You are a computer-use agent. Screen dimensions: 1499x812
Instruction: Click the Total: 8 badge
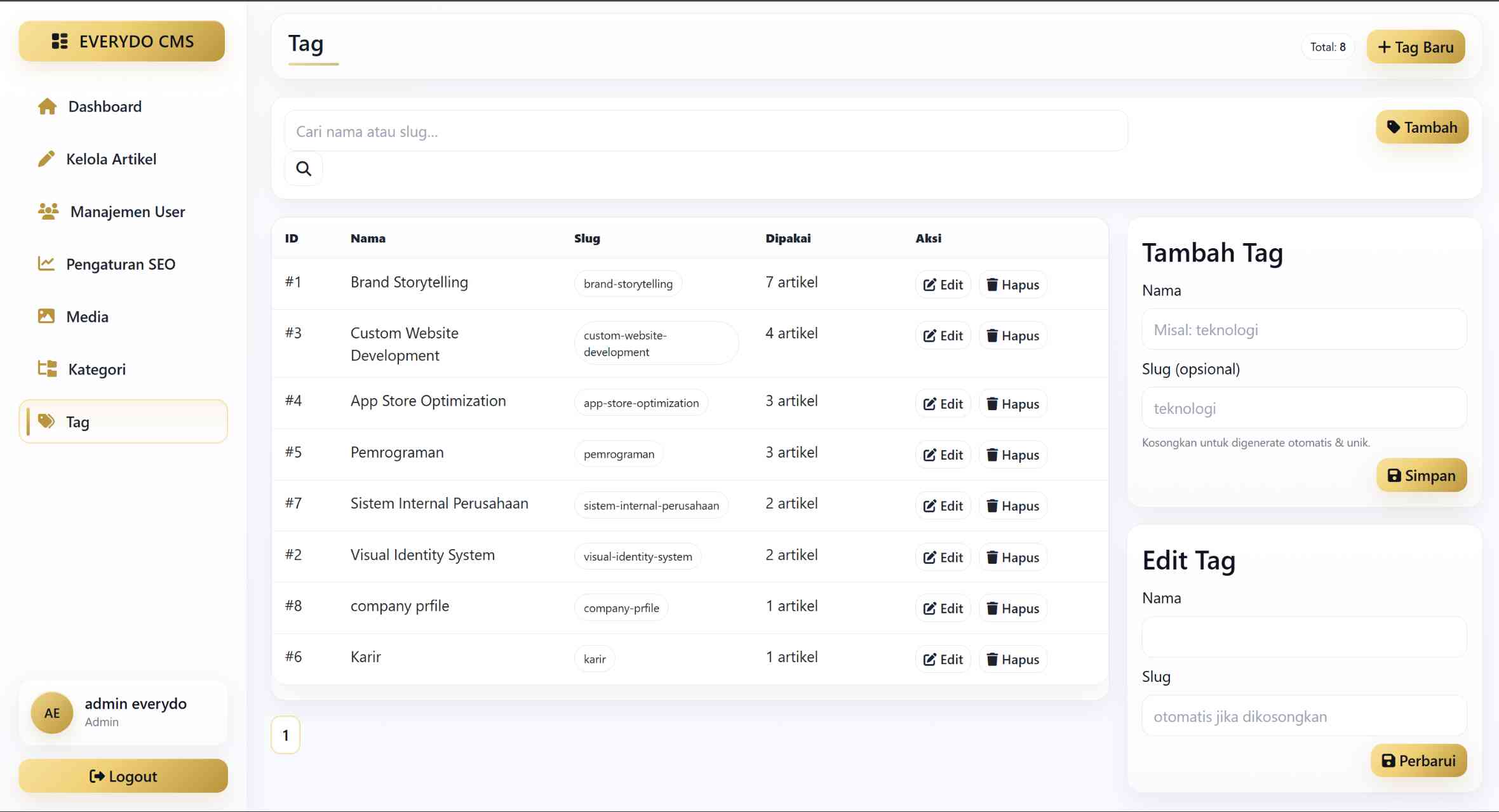point(1328,47)
